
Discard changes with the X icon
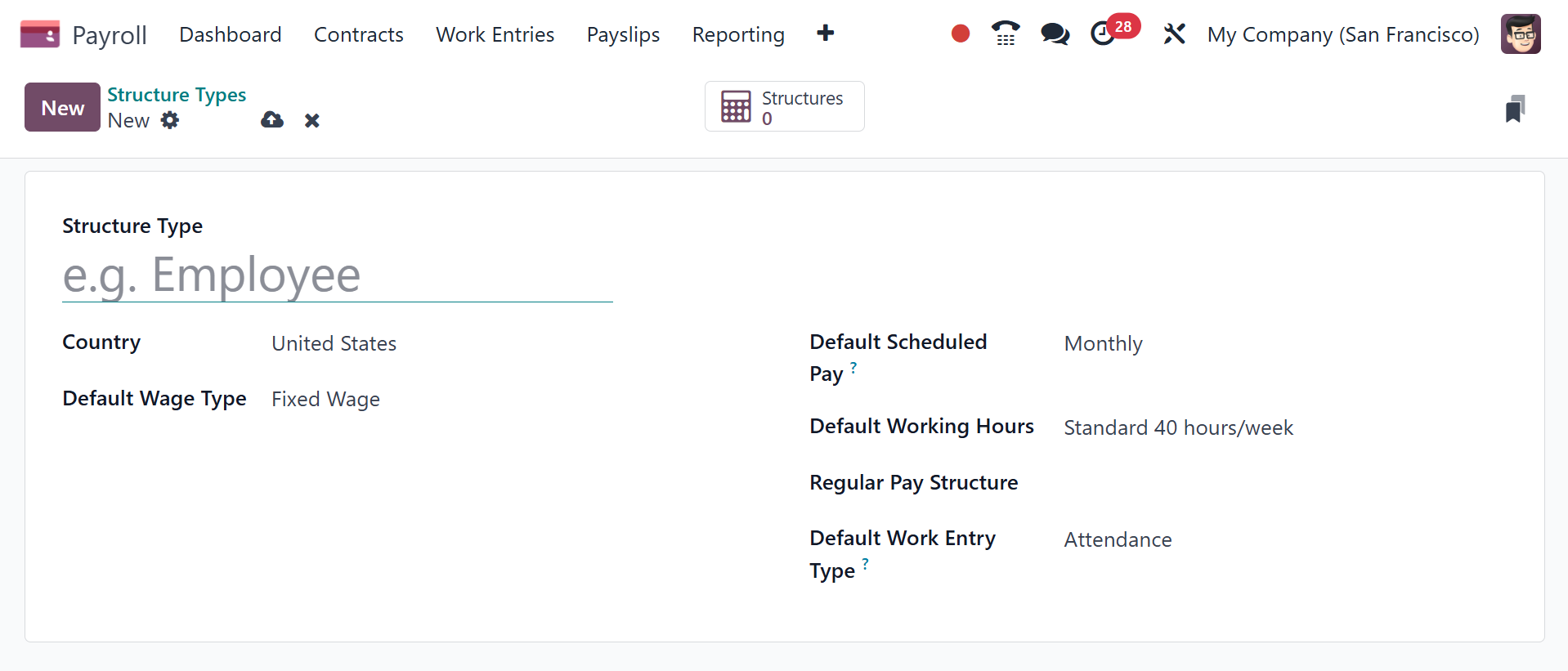(311, 121)
